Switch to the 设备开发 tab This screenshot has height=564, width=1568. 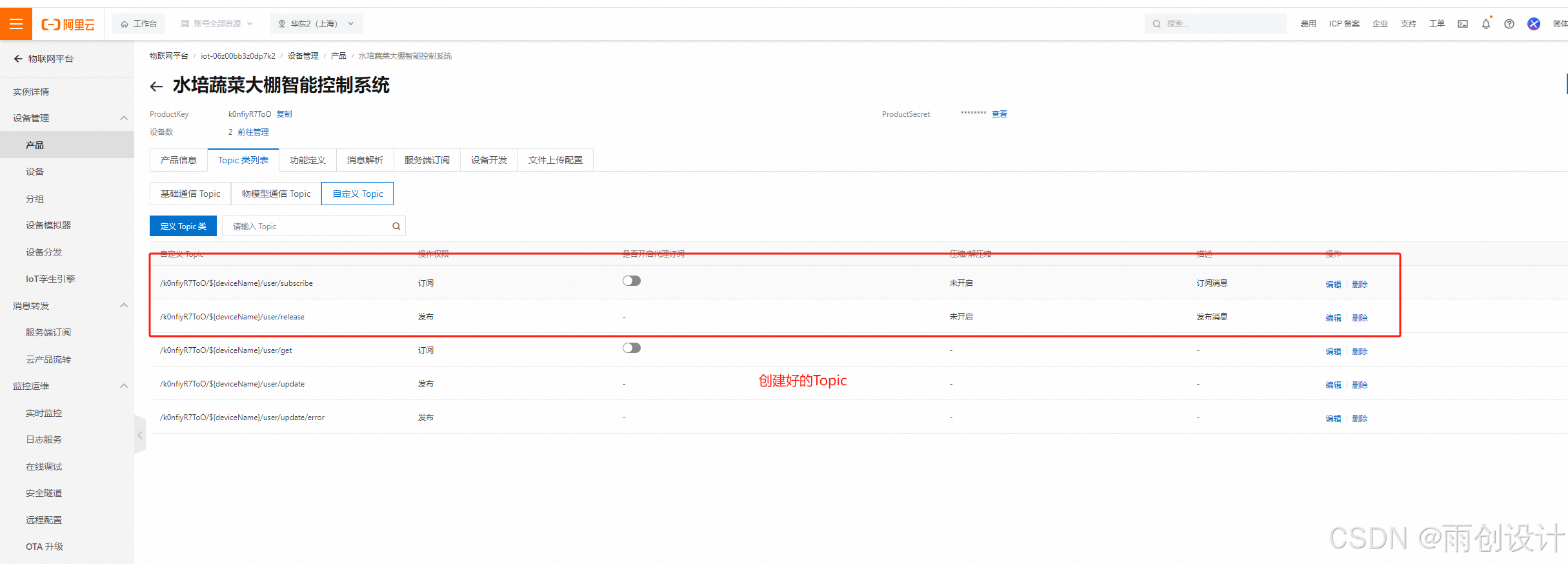tap(489, 160)
